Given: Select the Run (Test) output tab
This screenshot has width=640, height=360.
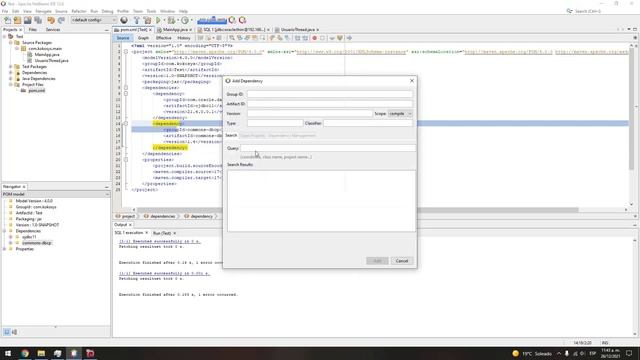Looking at the screenshot, I should 162,233.
